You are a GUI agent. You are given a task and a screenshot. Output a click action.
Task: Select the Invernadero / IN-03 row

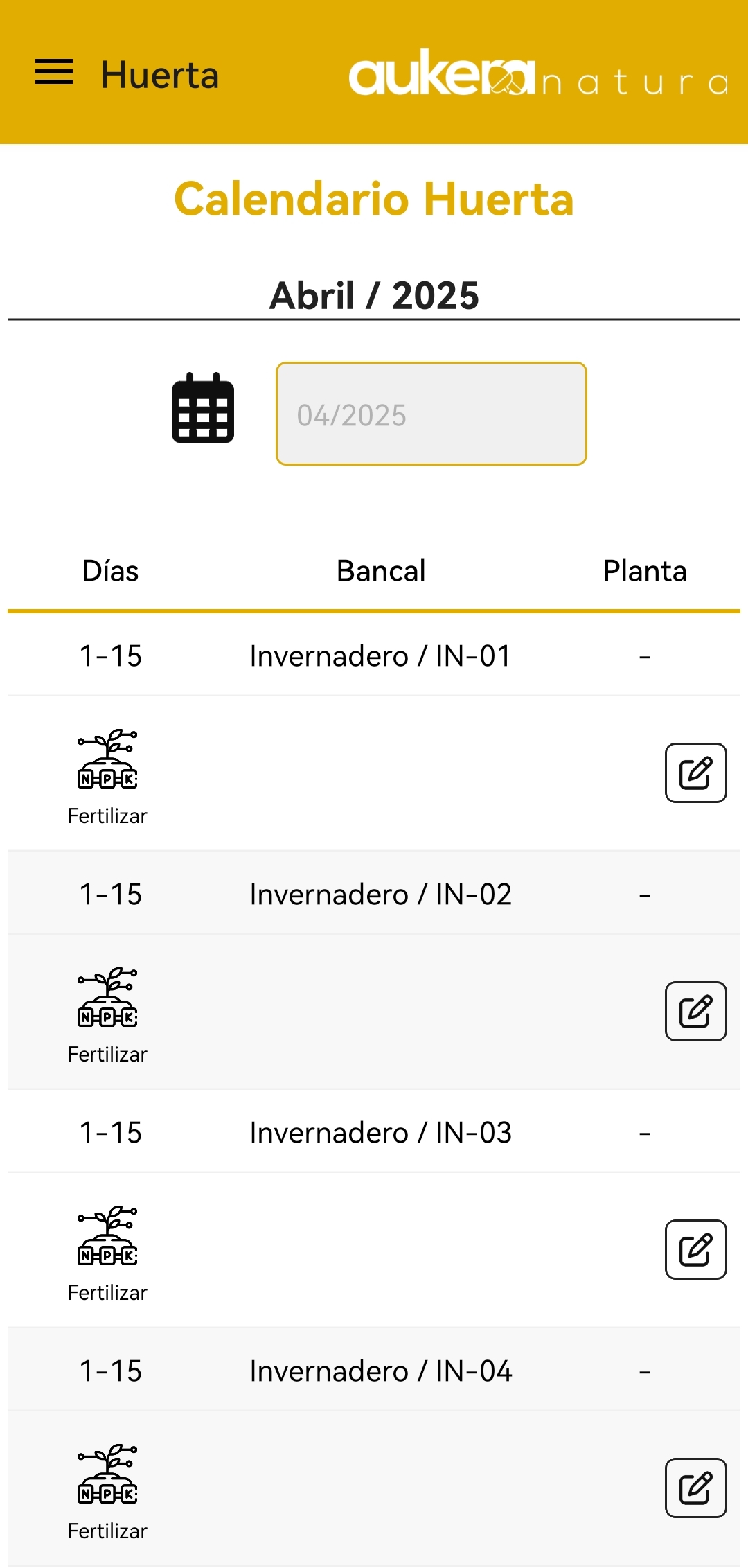pos(381,1132)
